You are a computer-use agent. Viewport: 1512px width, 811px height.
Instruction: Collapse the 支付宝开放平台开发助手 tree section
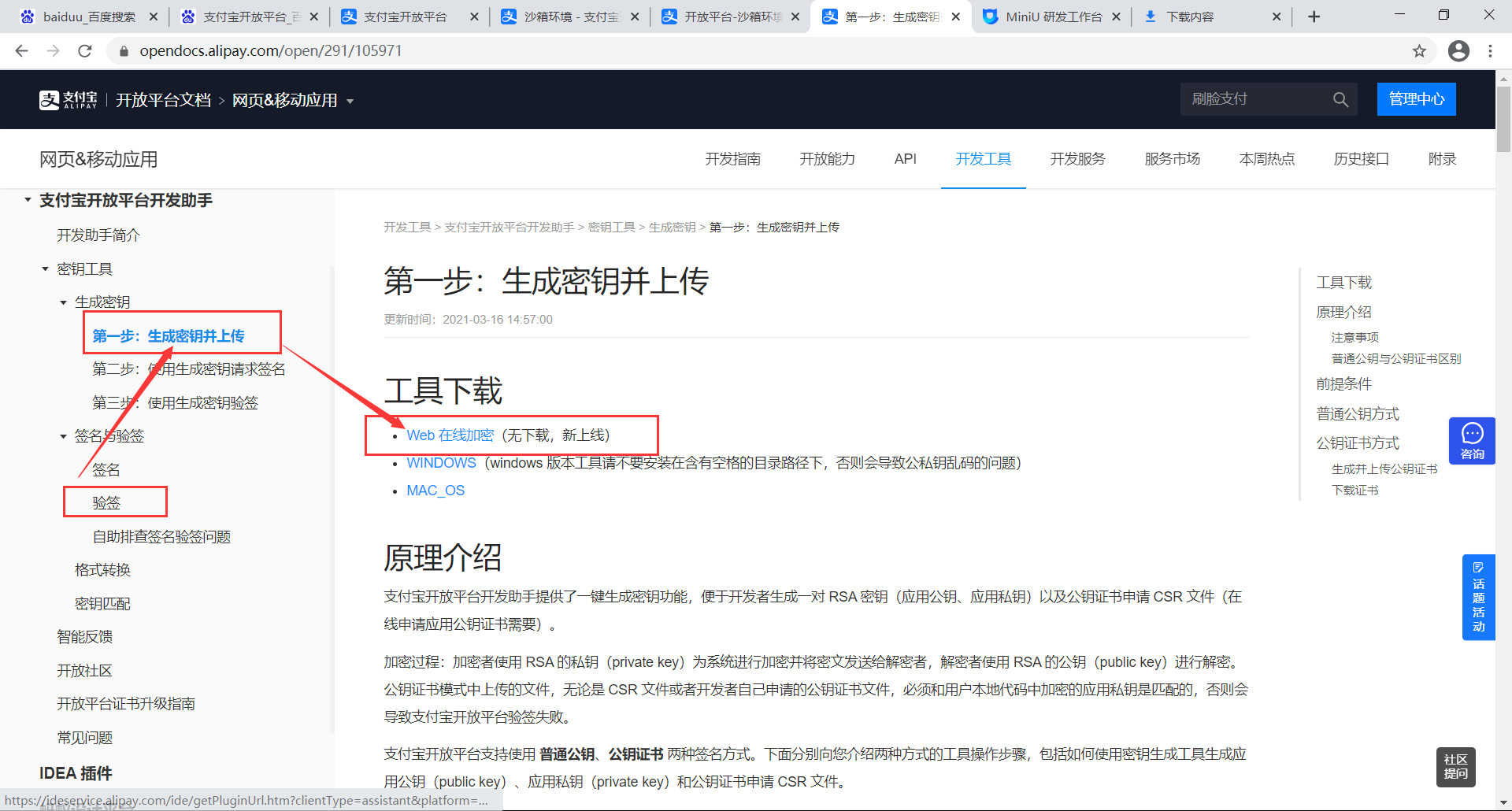tap(28, 200)
